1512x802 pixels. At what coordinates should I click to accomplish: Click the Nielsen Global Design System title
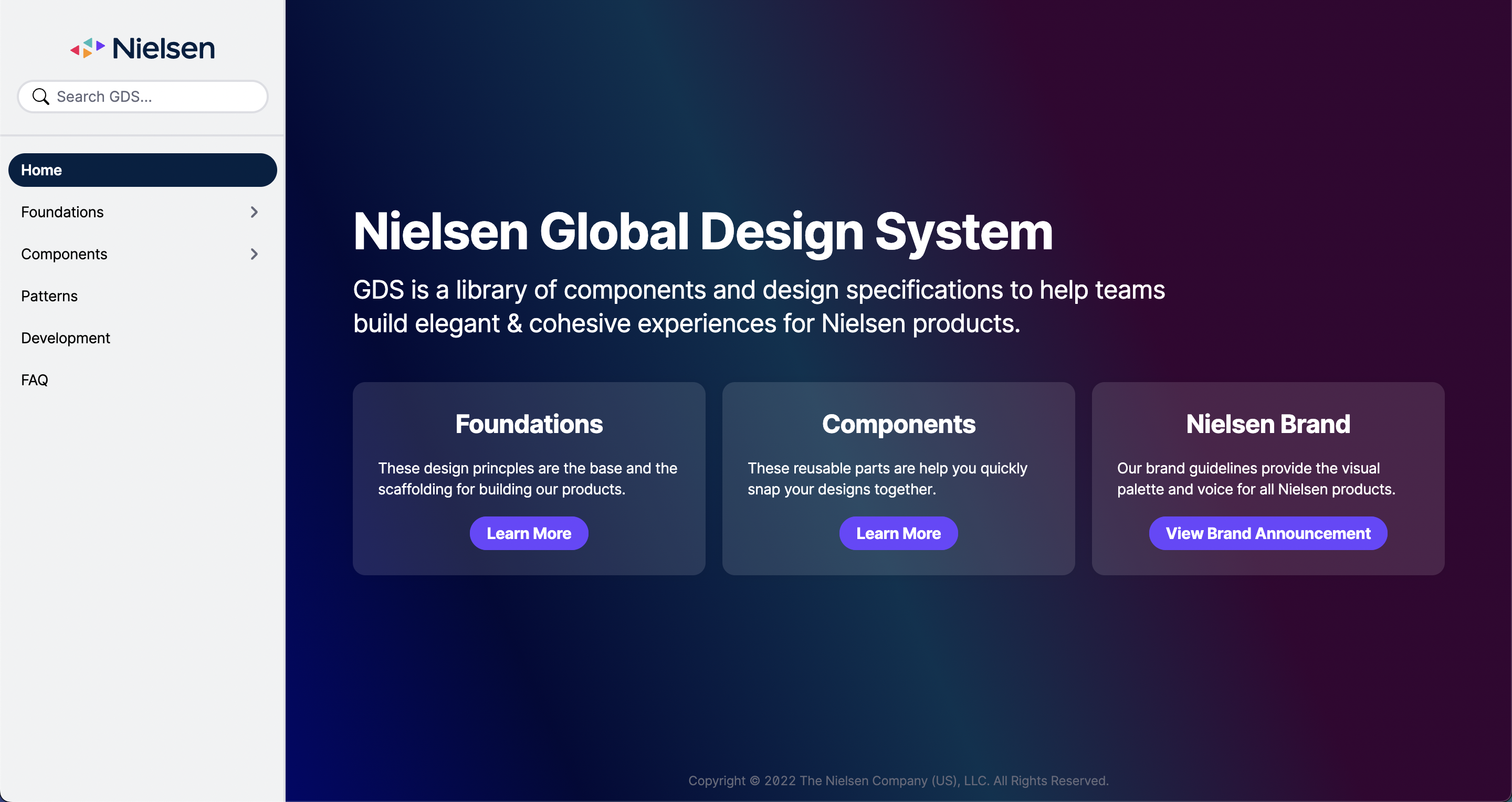(x=702, y=232)
